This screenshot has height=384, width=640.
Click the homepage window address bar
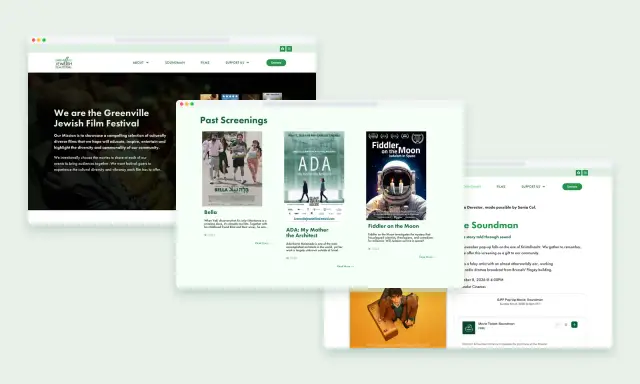[172, 40]
